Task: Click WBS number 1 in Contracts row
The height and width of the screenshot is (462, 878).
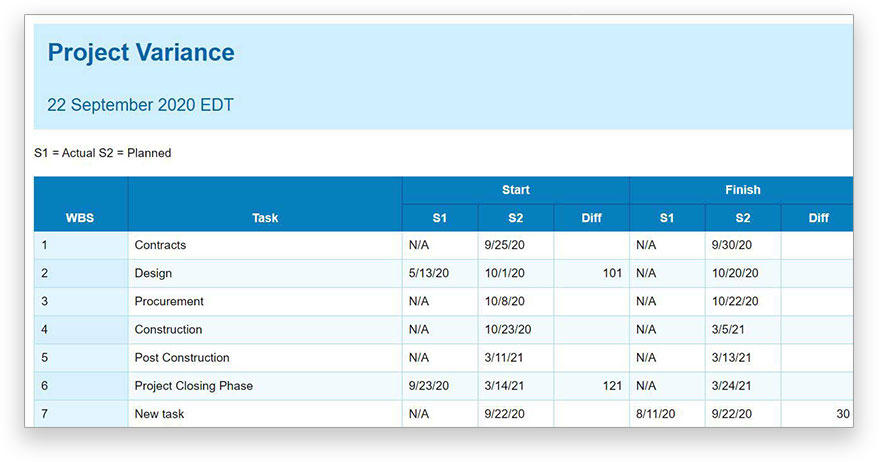Action: click(x=44, y=245)
